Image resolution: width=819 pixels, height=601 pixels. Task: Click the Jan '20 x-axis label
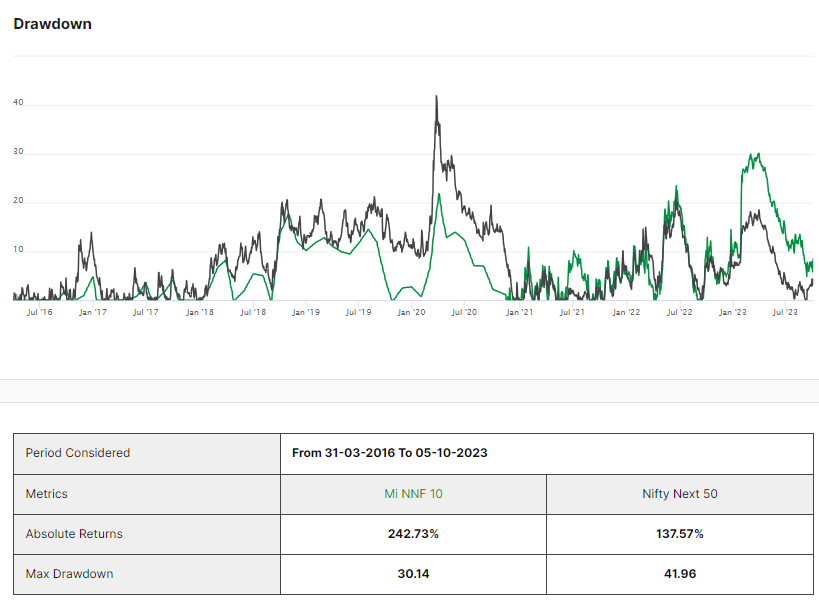coord(412,312)
